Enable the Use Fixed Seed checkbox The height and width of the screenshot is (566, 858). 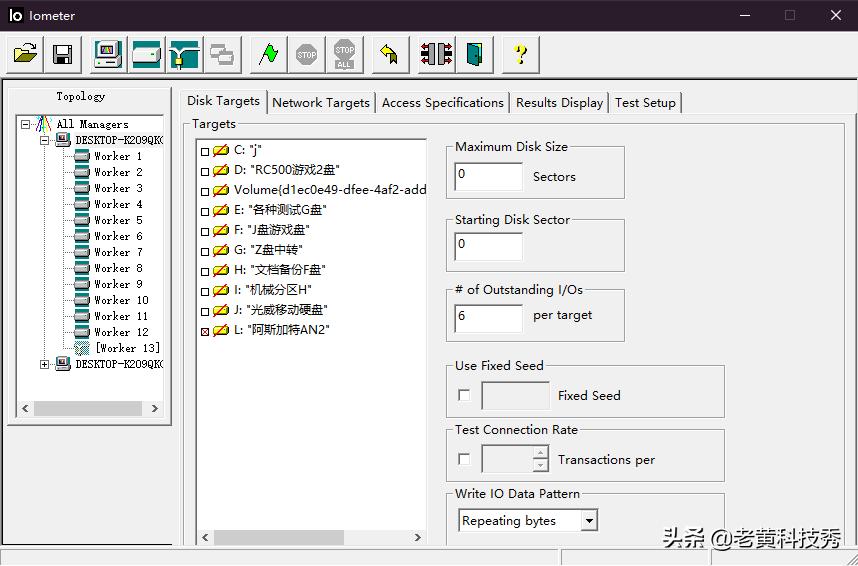coord(464,395)
